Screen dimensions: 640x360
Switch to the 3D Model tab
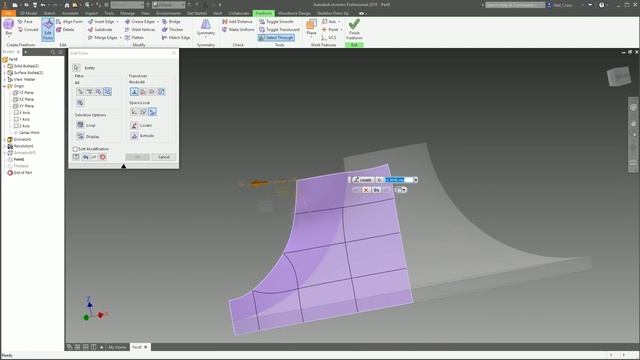[29, 13]
